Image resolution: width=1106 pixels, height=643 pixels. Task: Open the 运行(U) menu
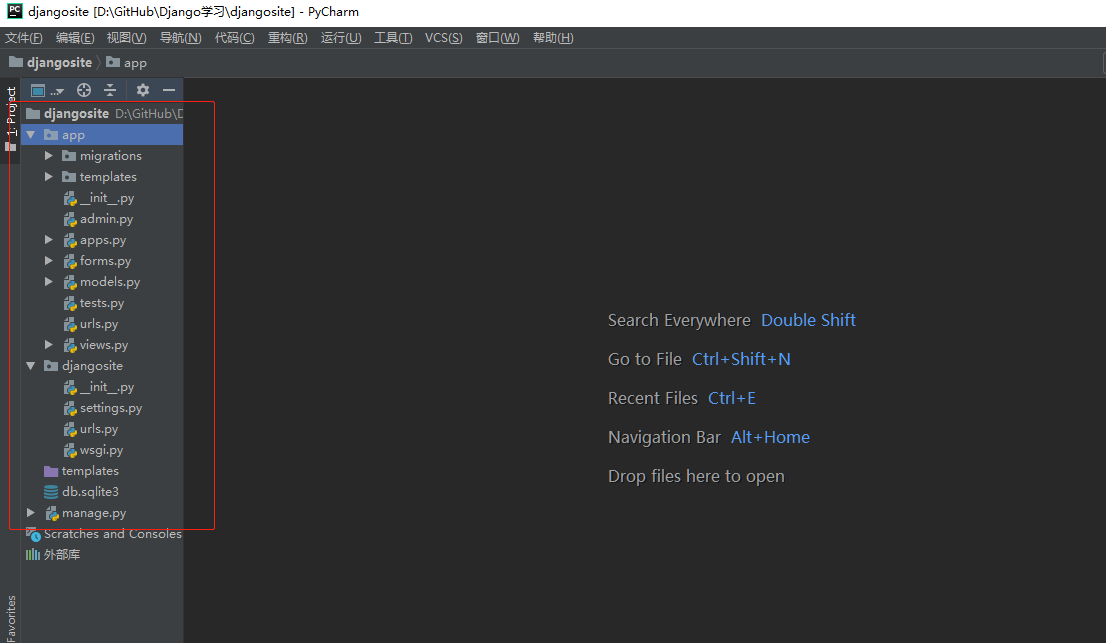[x=341, y=38]
